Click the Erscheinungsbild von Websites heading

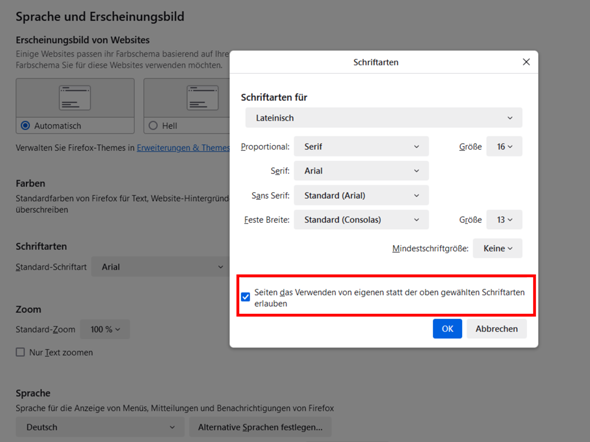(82, 40)
